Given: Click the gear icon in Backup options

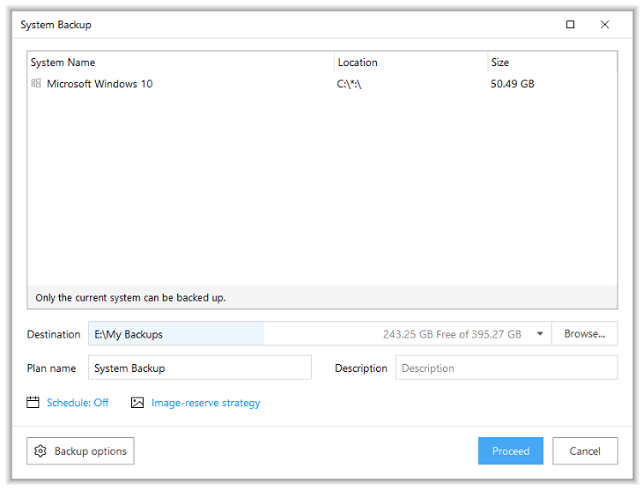Looking at the screenshot, I should [40, 451].
